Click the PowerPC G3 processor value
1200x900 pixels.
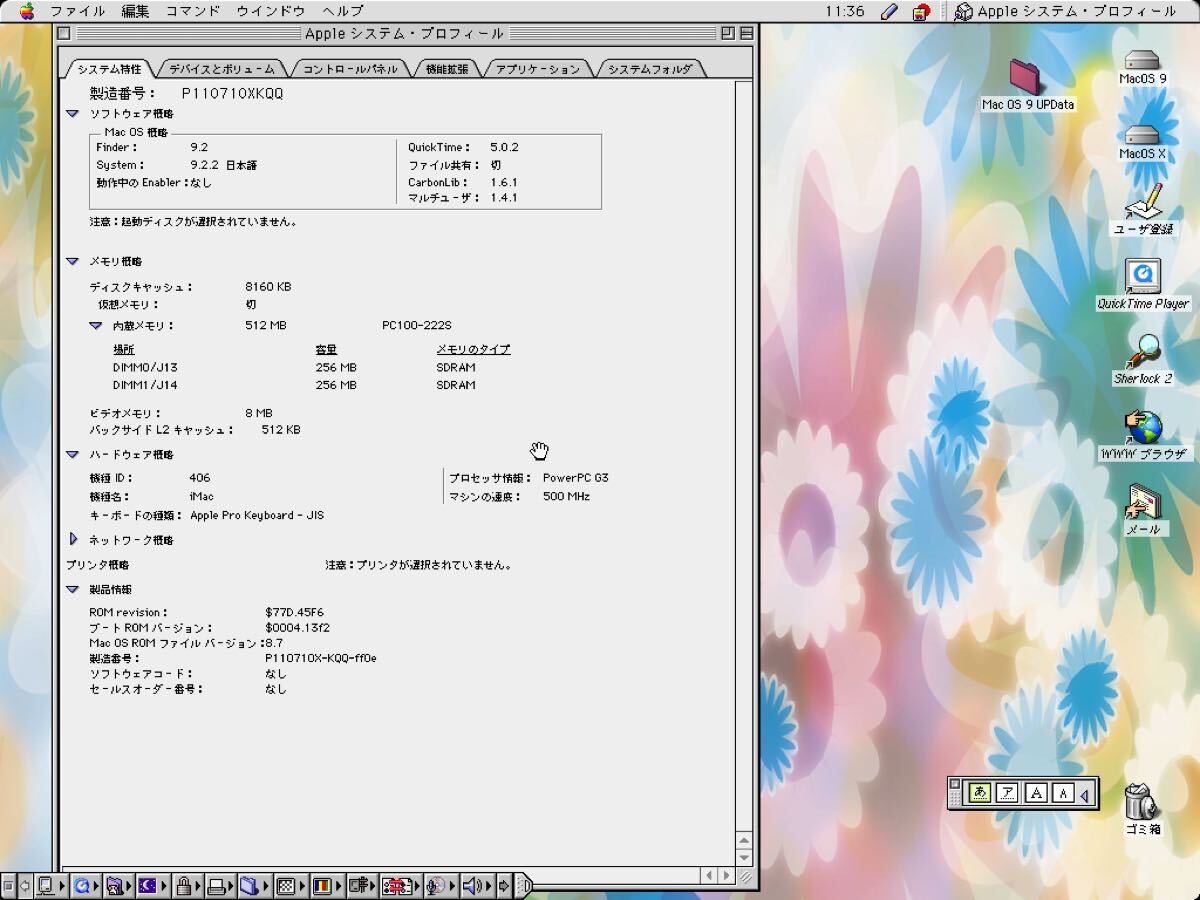point(575,478)
